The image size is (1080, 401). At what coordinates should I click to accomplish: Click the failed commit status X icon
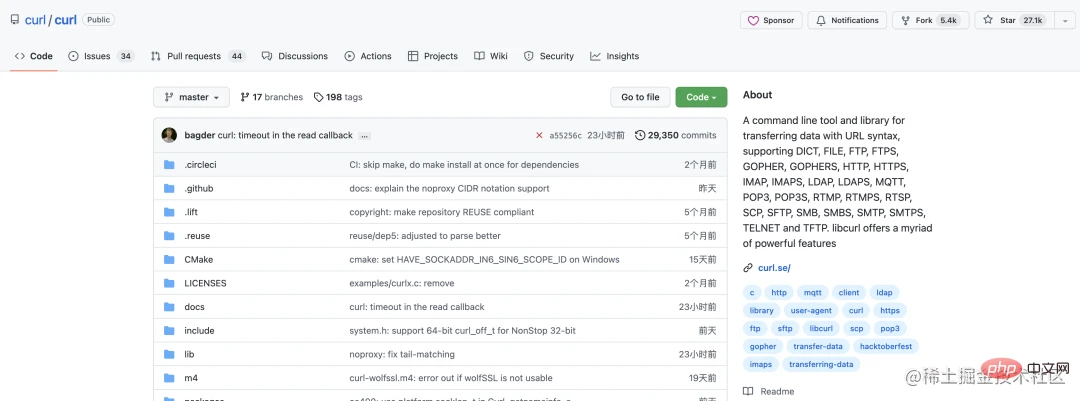[x=539, y=135]
